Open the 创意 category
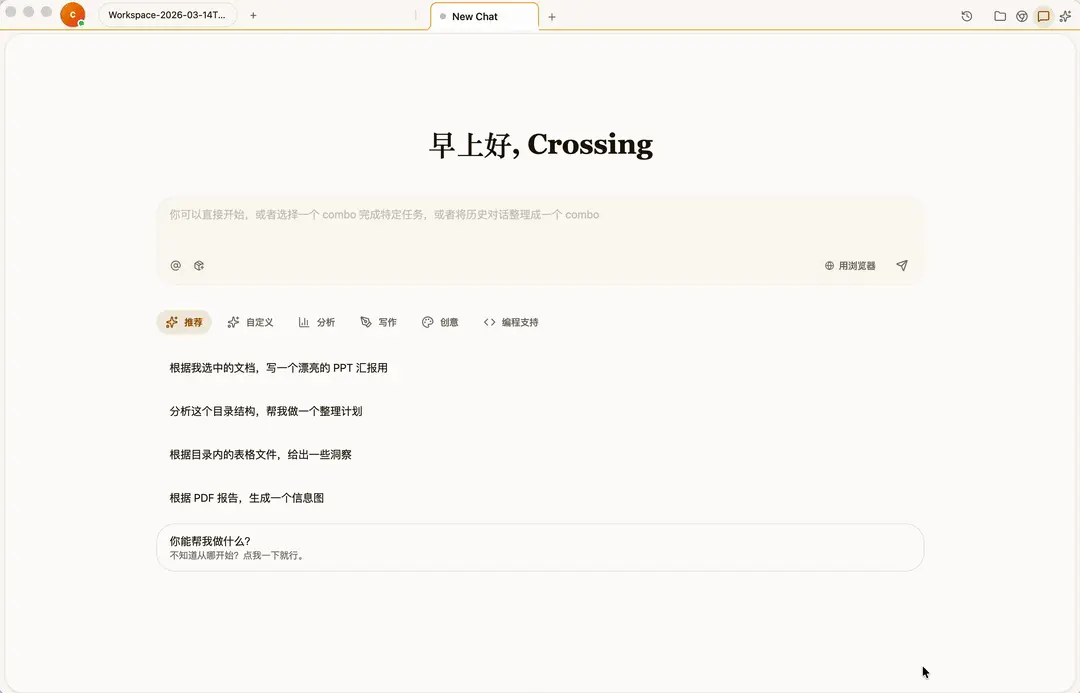This screenshot has height=693, width=1080. tap(440, 322)
